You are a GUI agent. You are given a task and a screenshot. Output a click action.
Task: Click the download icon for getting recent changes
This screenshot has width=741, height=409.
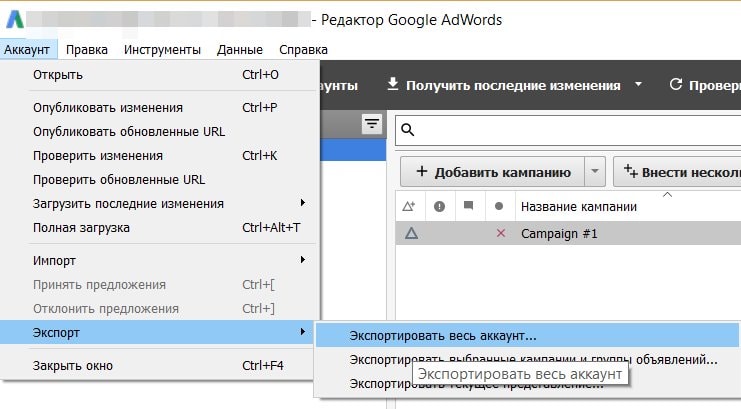coord(393,85)
